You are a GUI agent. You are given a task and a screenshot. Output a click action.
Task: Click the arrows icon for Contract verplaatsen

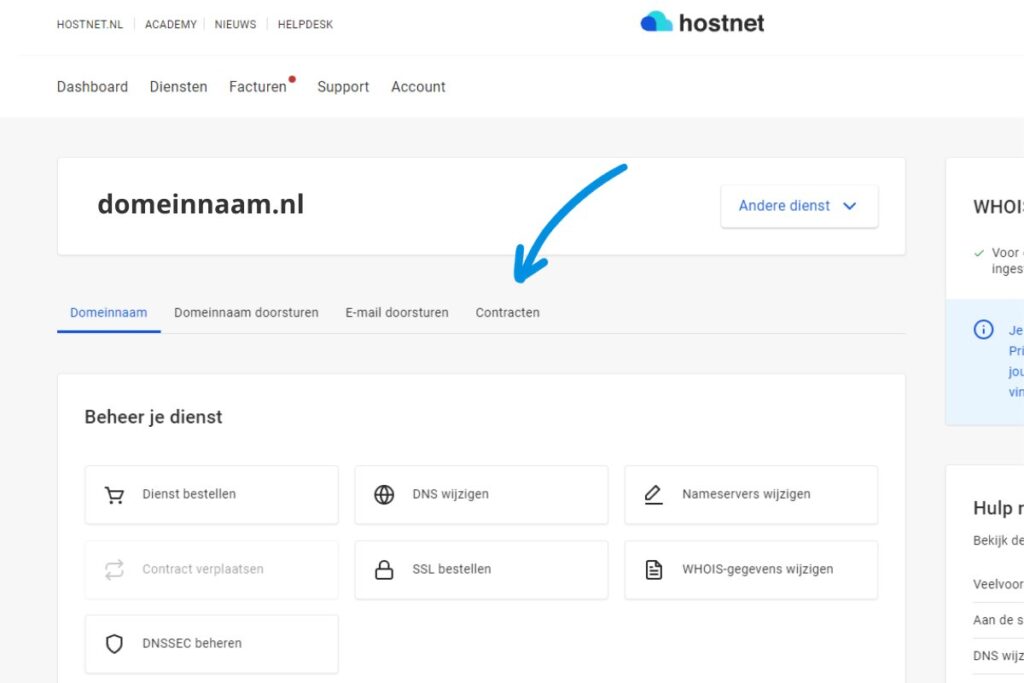coord(114,570)
